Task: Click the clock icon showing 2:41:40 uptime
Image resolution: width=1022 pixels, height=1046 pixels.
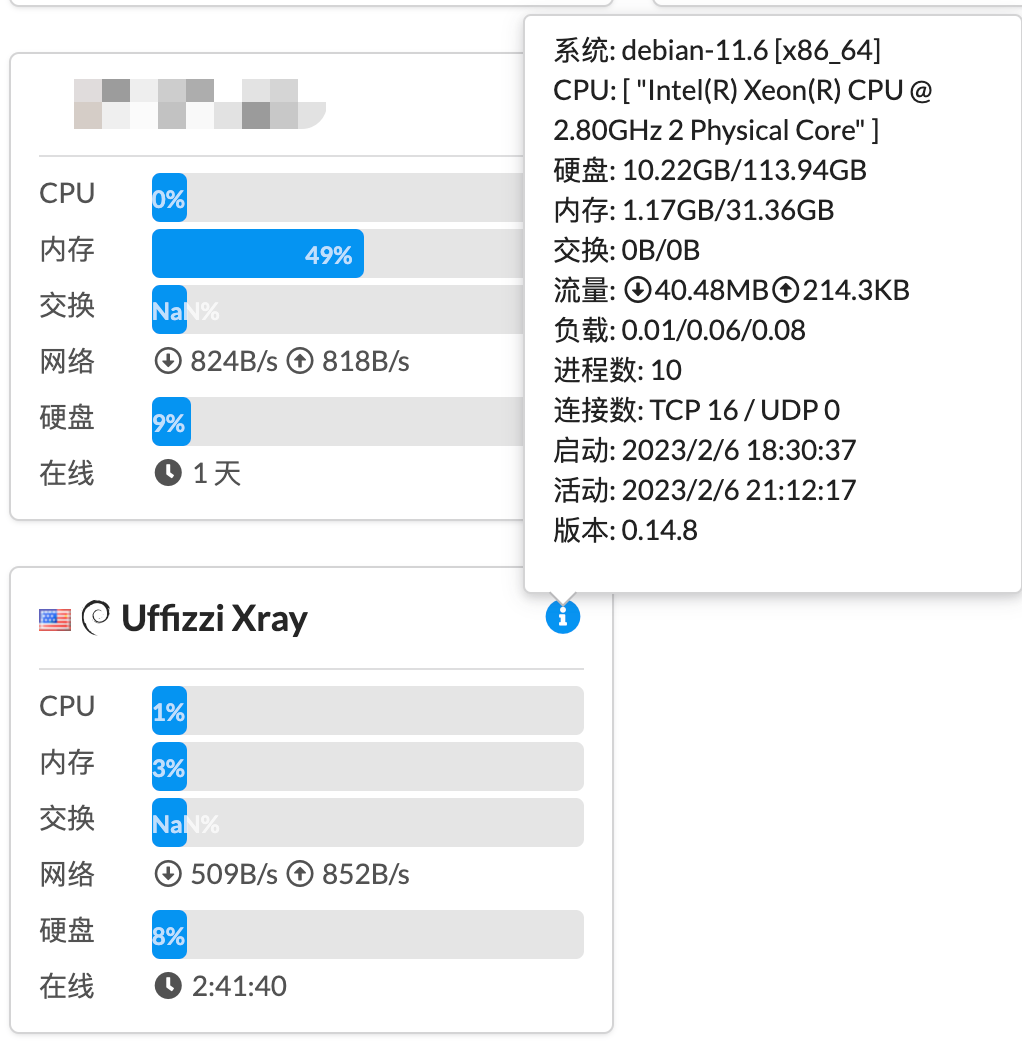Action: click(x=167, y=986)
